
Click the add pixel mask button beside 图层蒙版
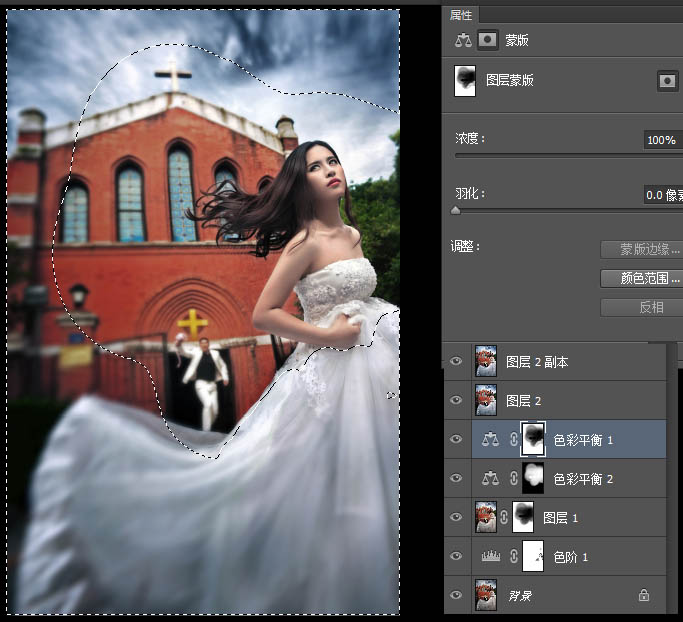(667, 81)
